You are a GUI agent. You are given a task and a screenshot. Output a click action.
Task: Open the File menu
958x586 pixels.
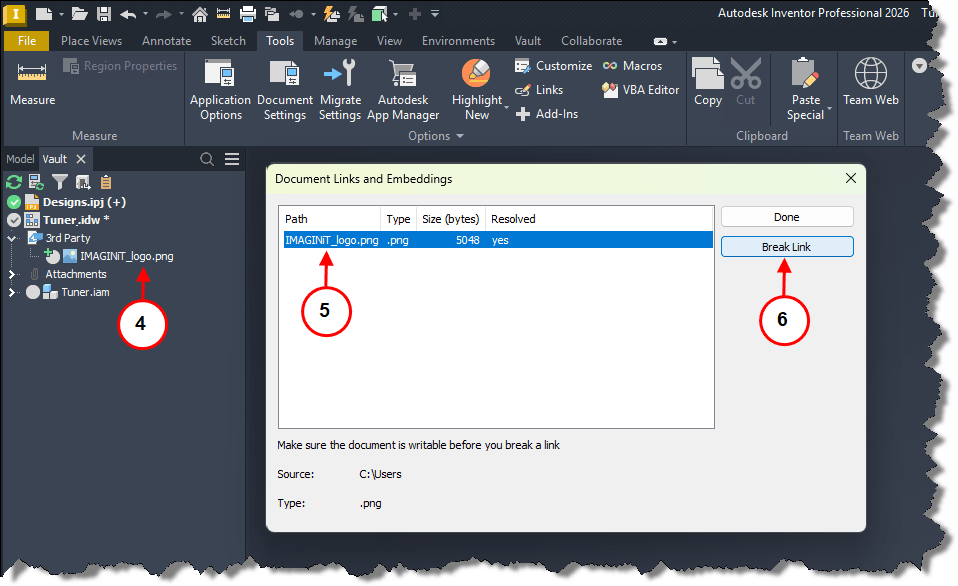(x=27, y=41)
